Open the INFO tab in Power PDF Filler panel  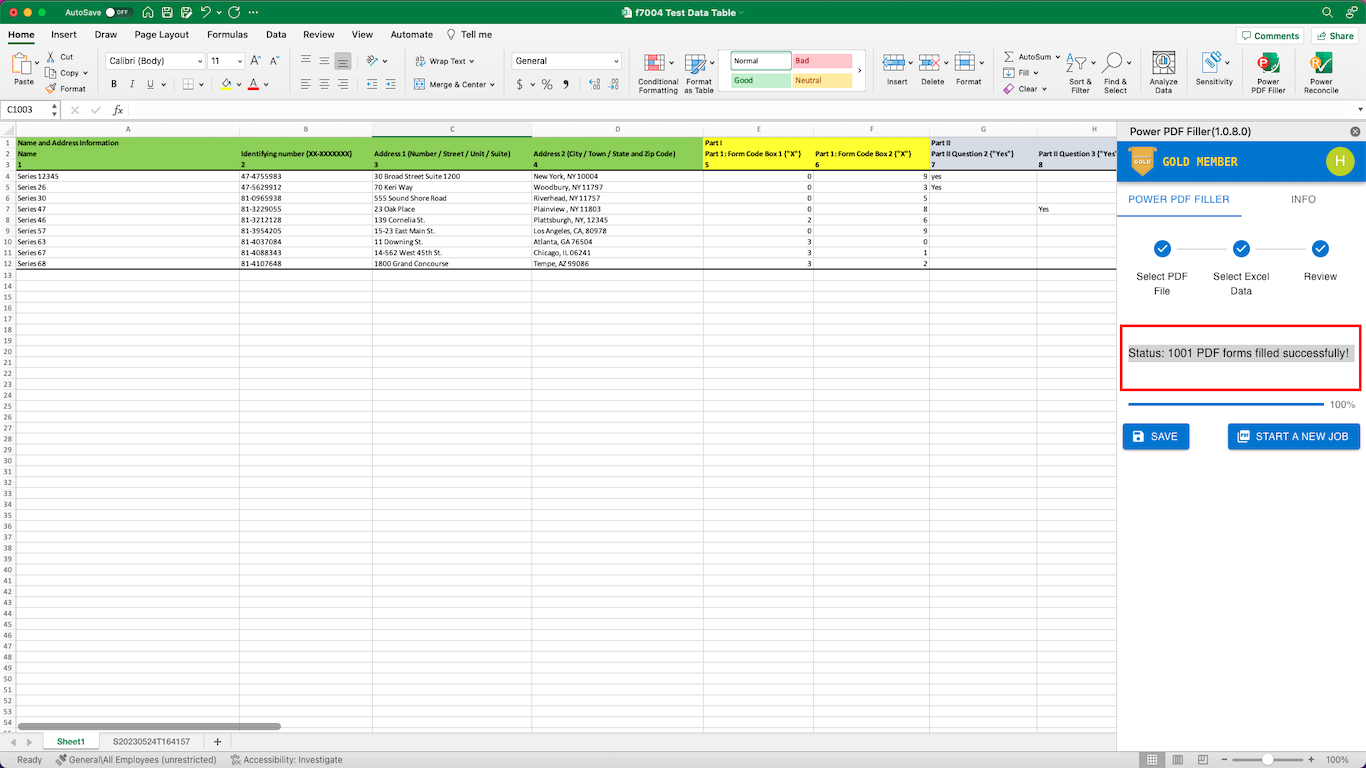[1303, 199]
